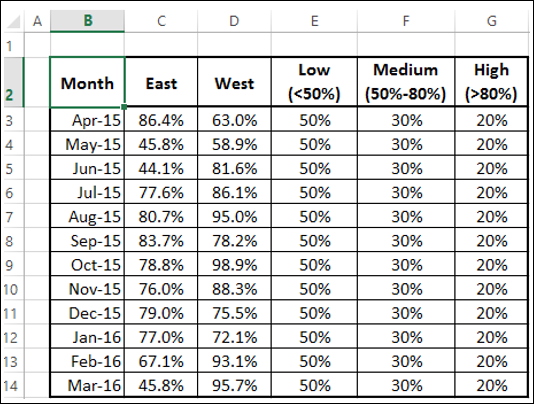Select East value 86.4% cell
The height and width of the screenshot is (404, 534).
[161, 120]
